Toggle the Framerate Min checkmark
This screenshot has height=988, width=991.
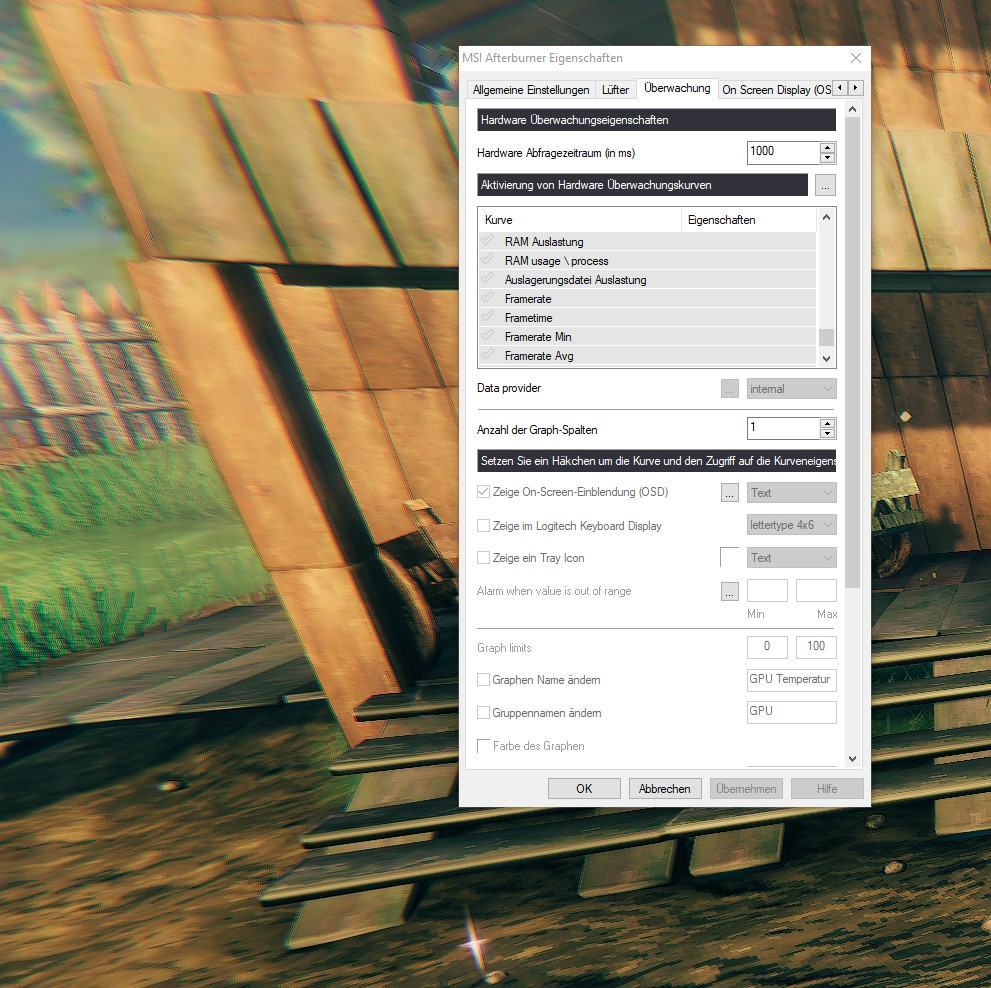click(x=487, y=336)
